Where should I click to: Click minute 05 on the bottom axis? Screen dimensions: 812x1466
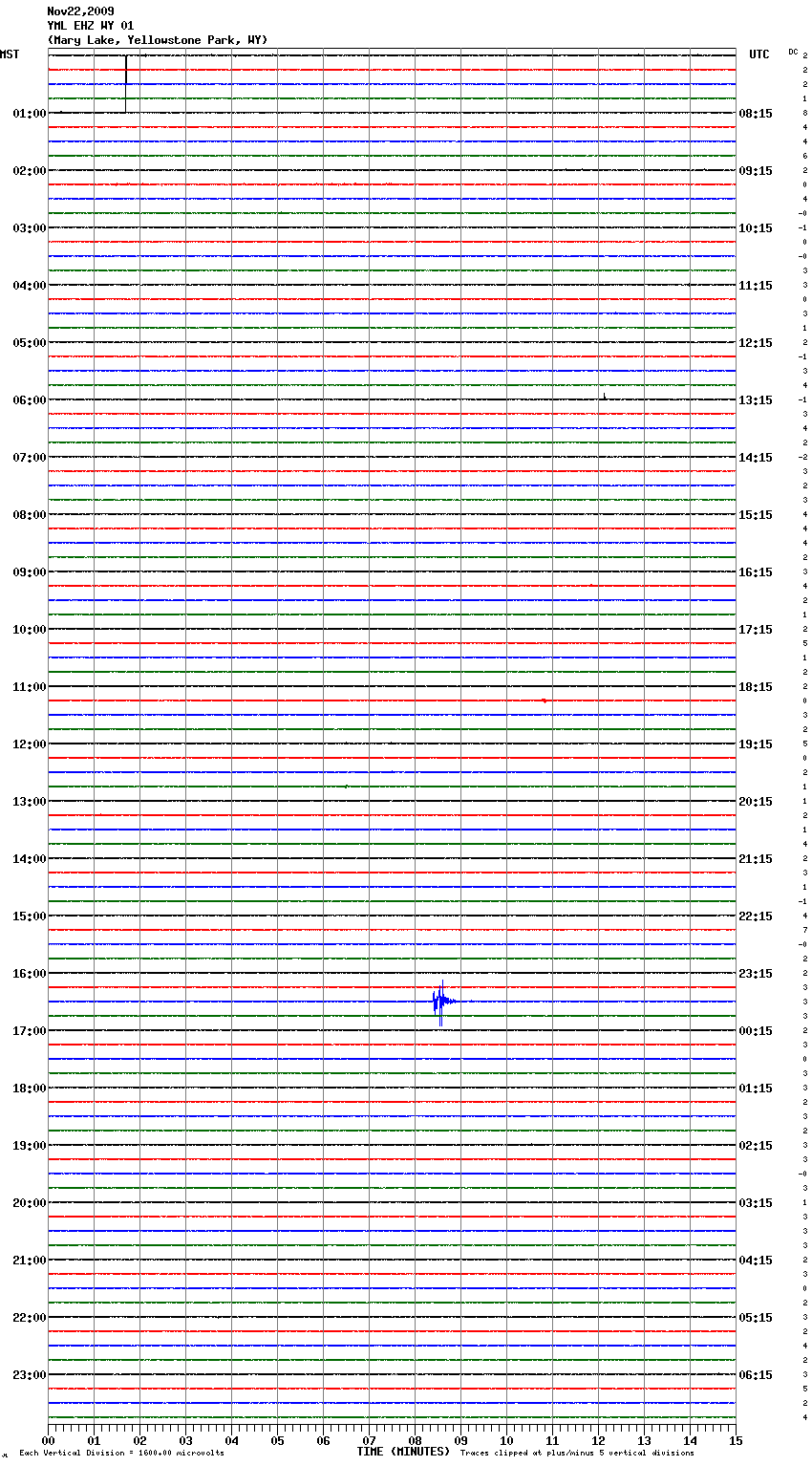(x=277, y=1440)
